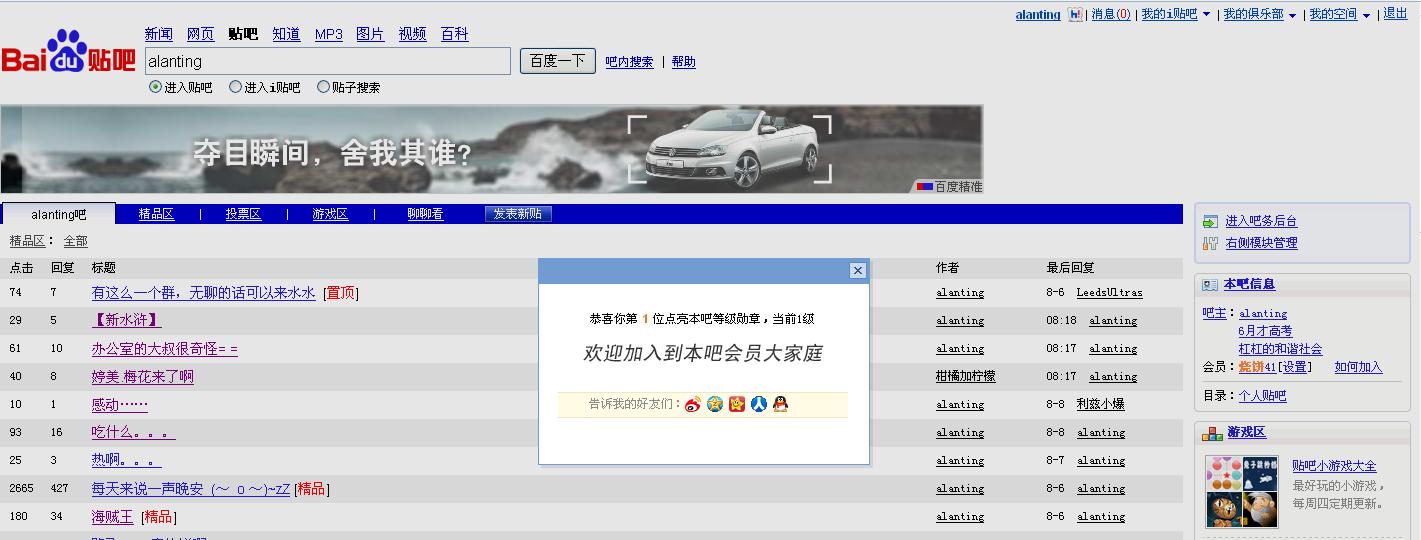Click the 百度一下 search button
Screen dimensions: 1421x540
click(x=558, y=61)
